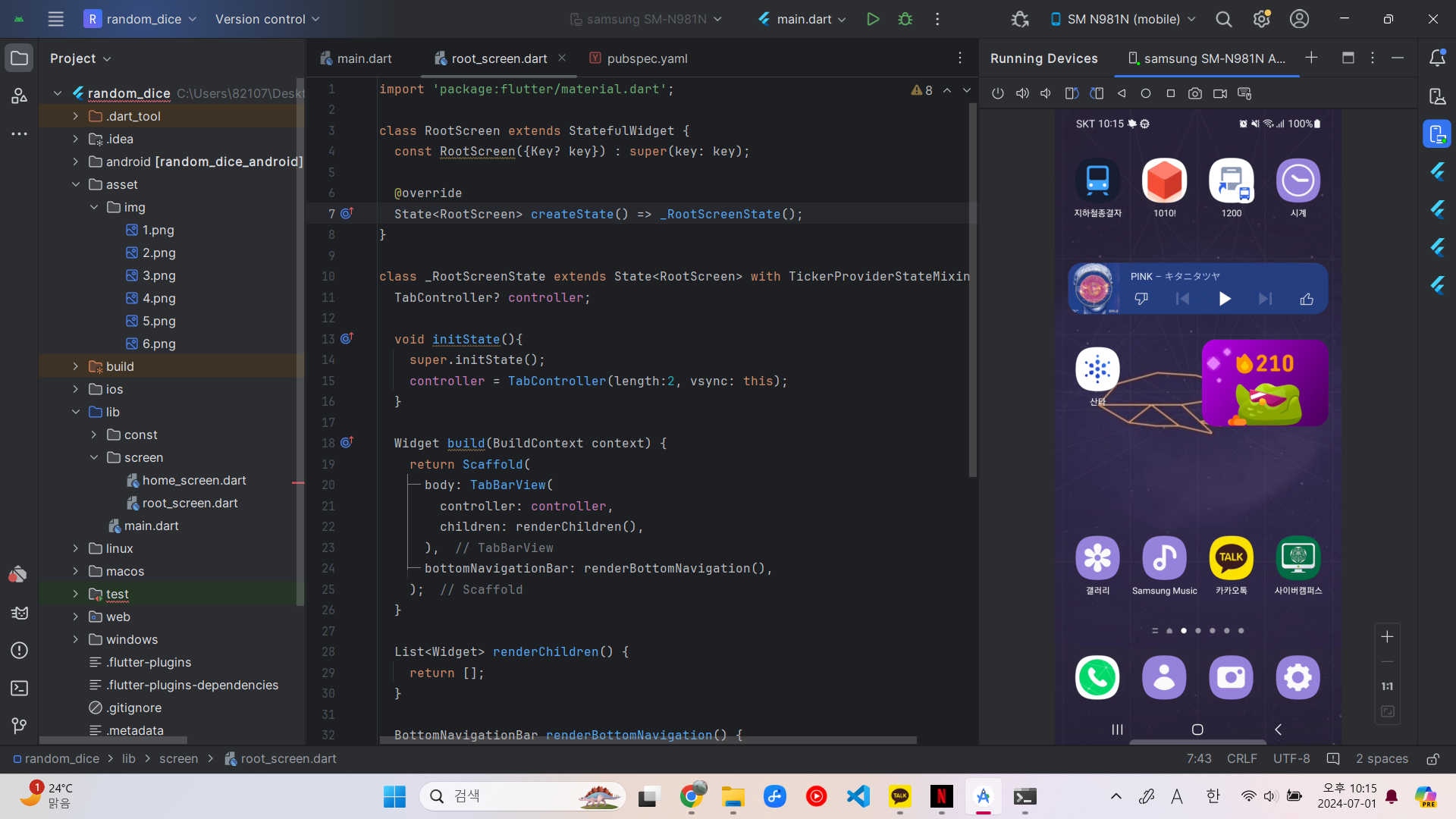Start debugging with the bug icon
Viewport: 1456px width, 819px height.
pos(905,19)
